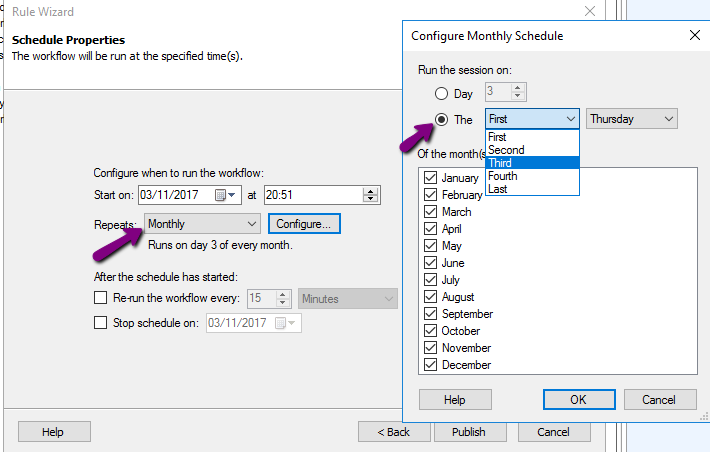
Task: Open the Thursday weekday dropdown
Action: point(632,119)
